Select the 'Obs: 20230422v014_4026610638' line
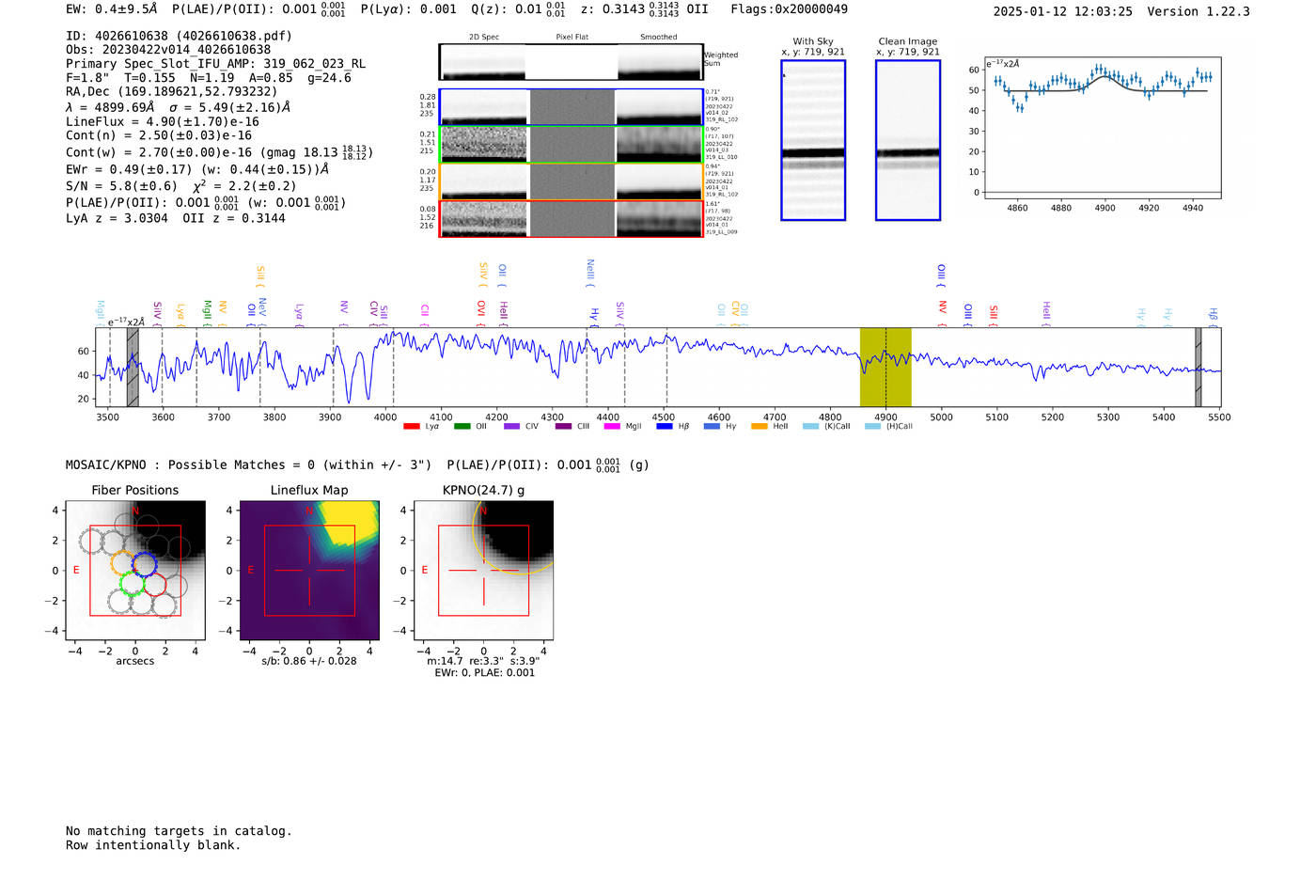Viewport: 1316px width, 896px height. [168, 50]
